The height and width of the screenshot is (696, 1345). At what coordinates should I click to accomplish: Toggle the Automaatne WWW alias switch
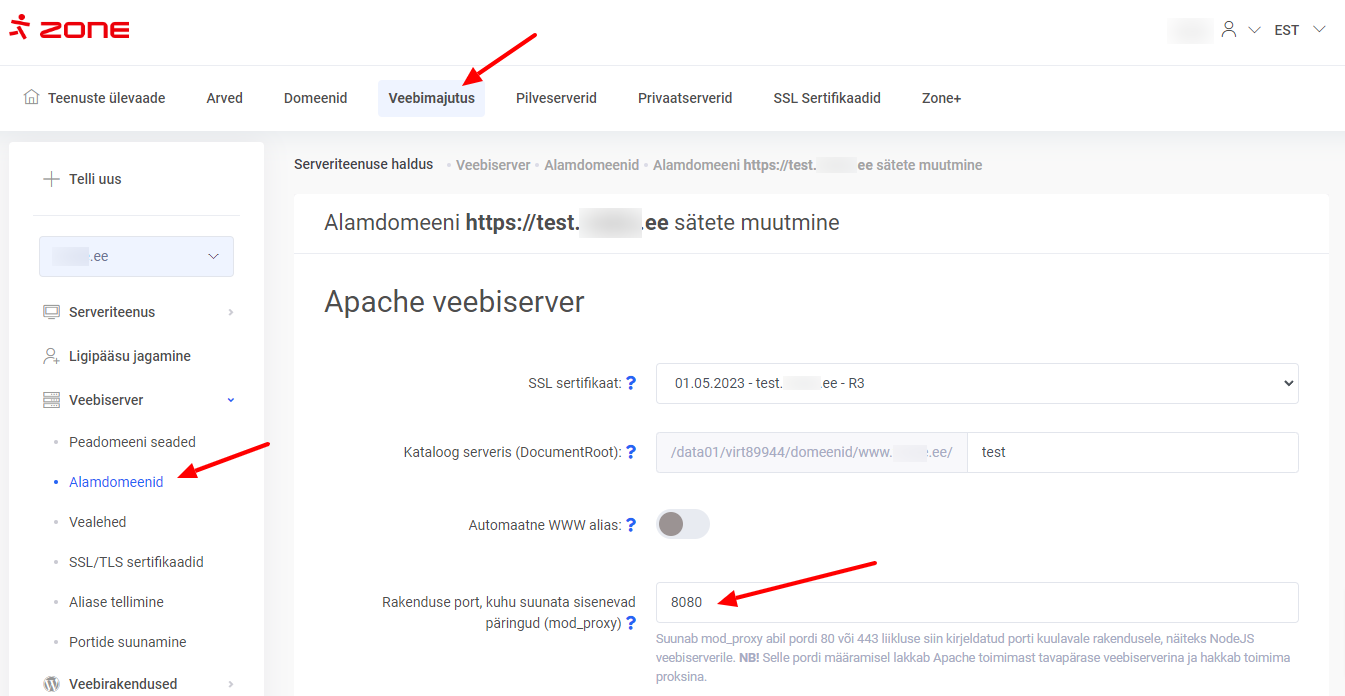coord(683,524)
